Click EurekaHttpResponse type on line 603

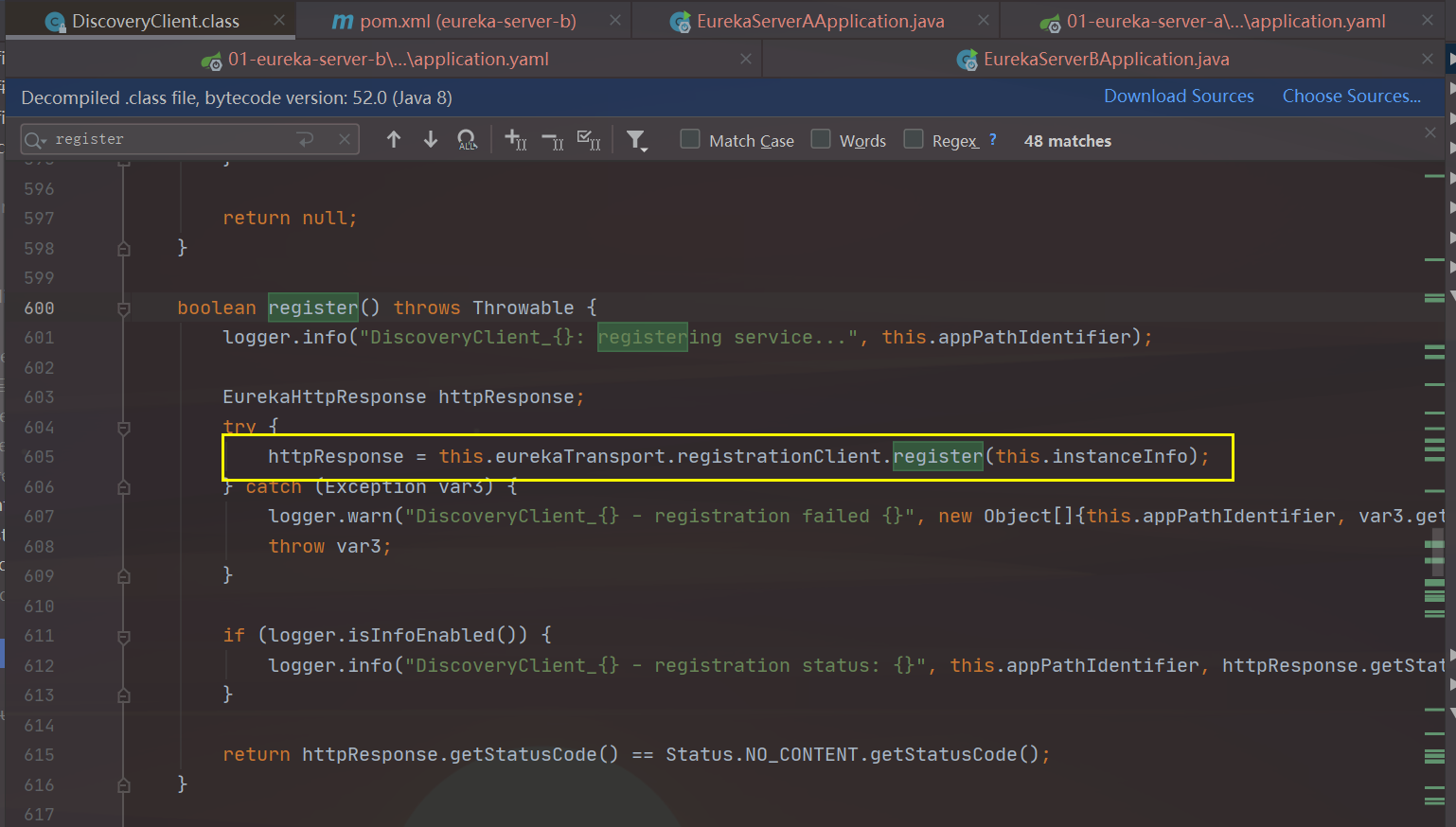coord(324,396)
